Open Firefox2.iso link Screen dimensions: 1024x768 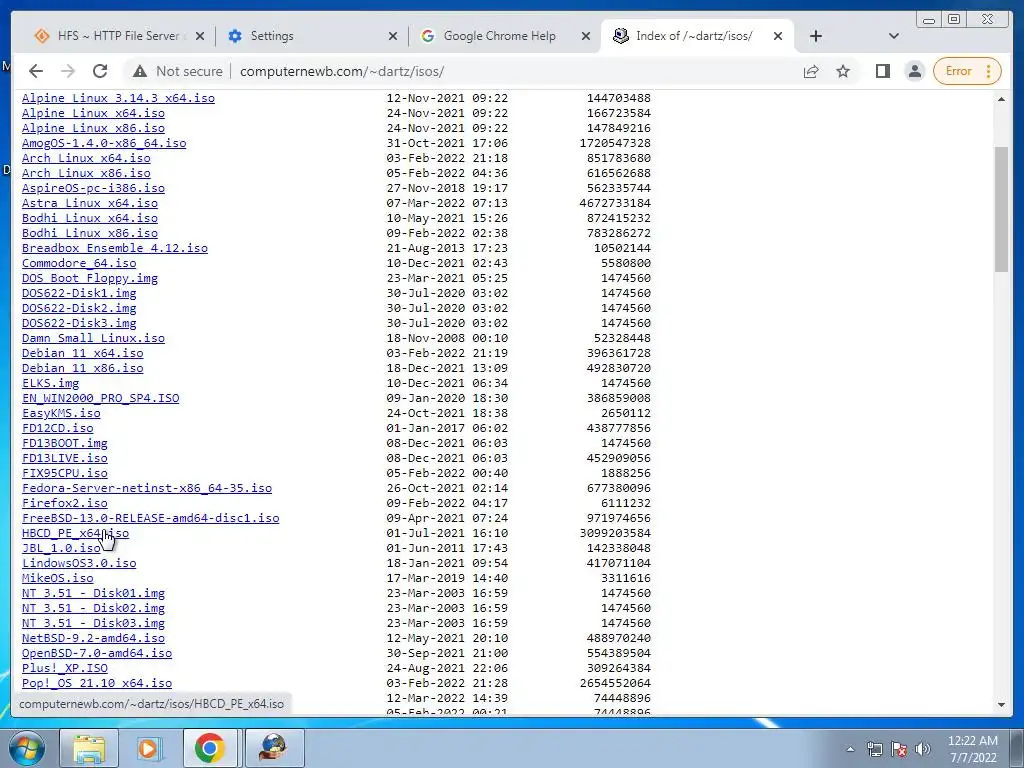coord(65,504)
